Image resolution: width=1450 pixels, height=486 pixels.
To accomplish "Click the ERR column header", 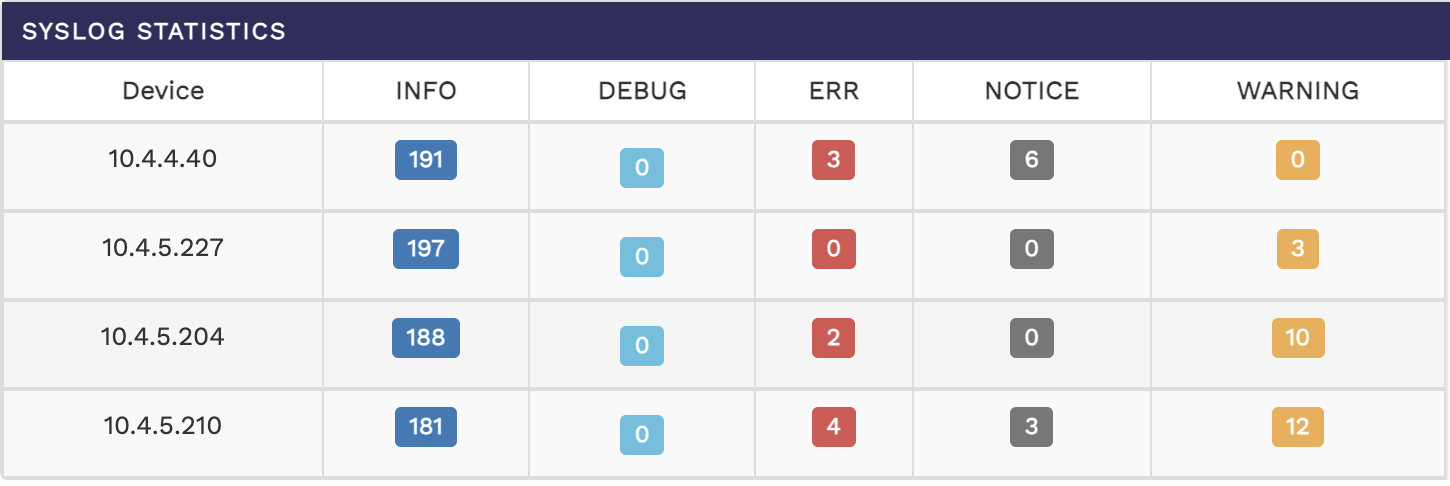I will pyautogui.click(x=834, y=91).
